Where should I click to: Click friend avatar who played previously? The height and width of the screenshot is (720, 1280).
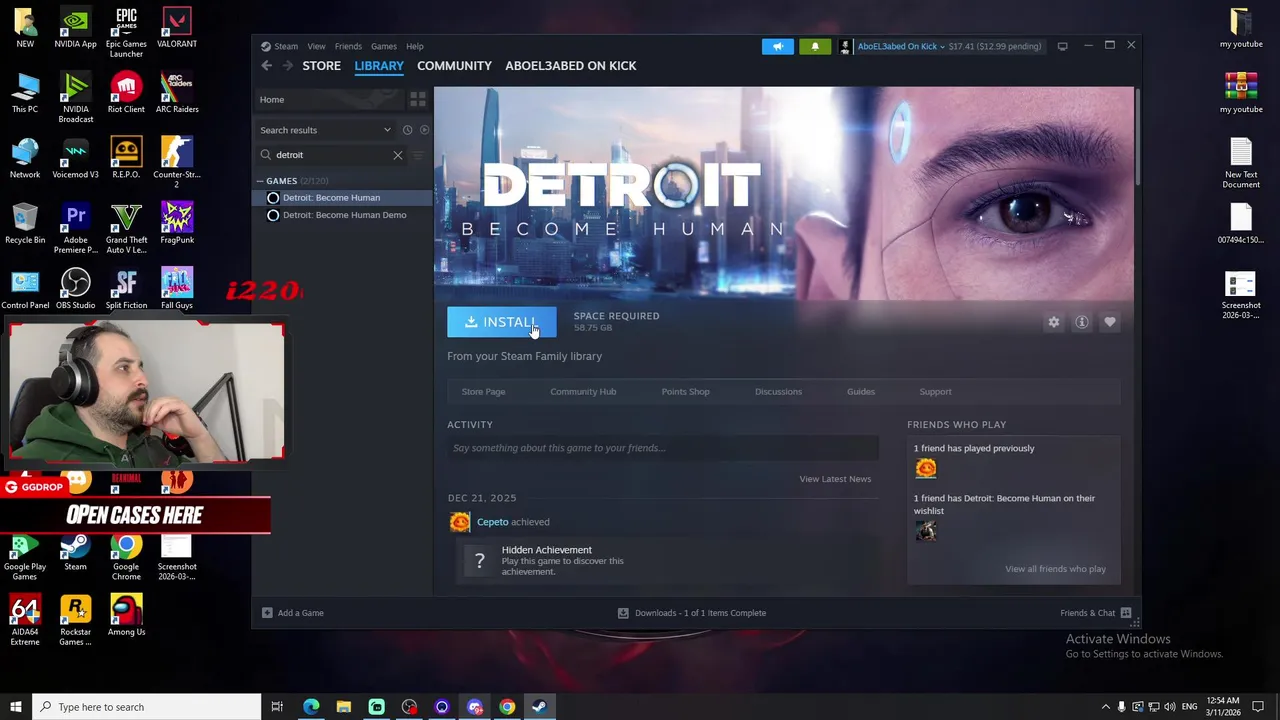tap(926, 468)
